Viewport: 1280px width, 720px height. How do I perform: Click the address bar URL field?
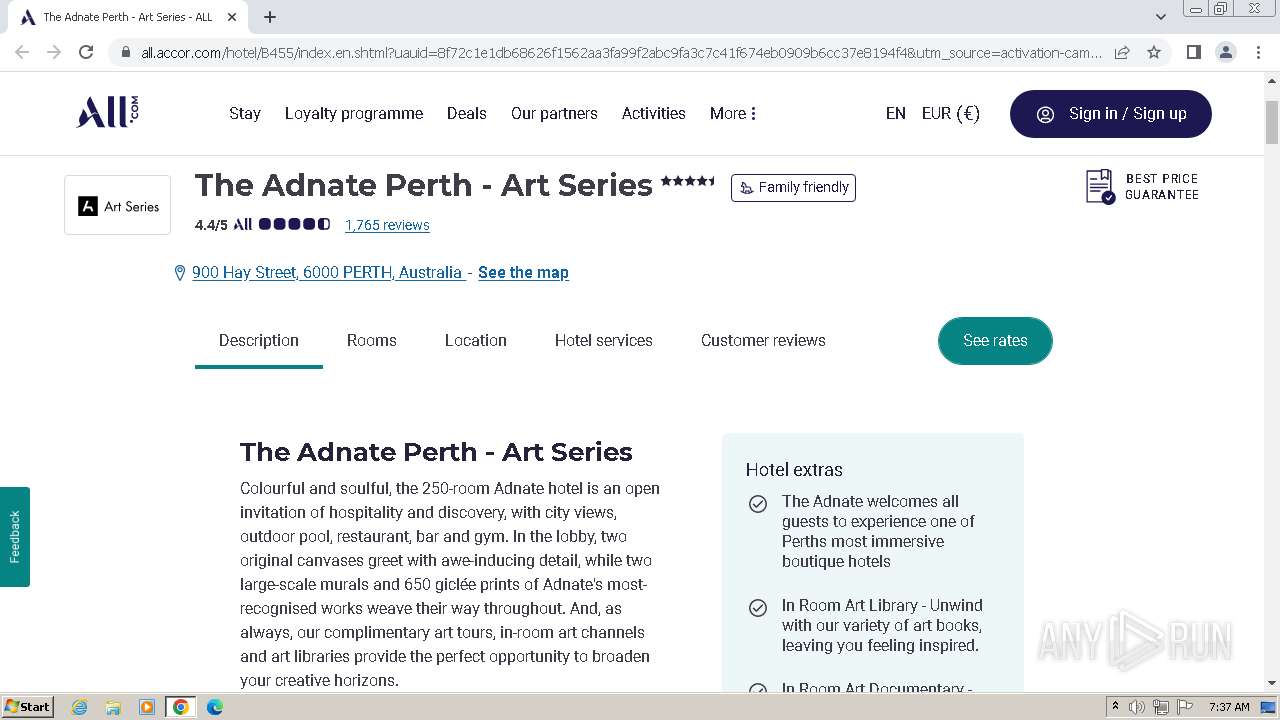pos(620,52)
